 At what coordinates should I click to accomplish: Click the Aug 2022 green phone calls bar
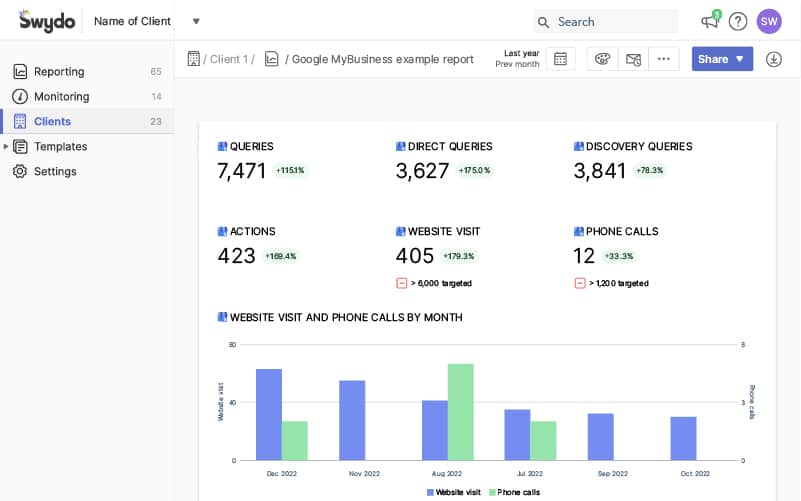point(461,412)
